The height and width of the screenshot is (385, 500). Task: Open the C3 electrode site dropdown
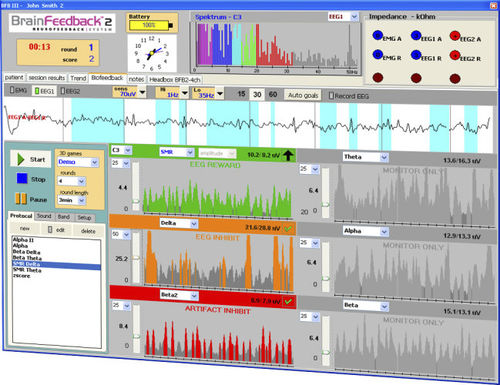pyautogui.click(x=128, y=150)
